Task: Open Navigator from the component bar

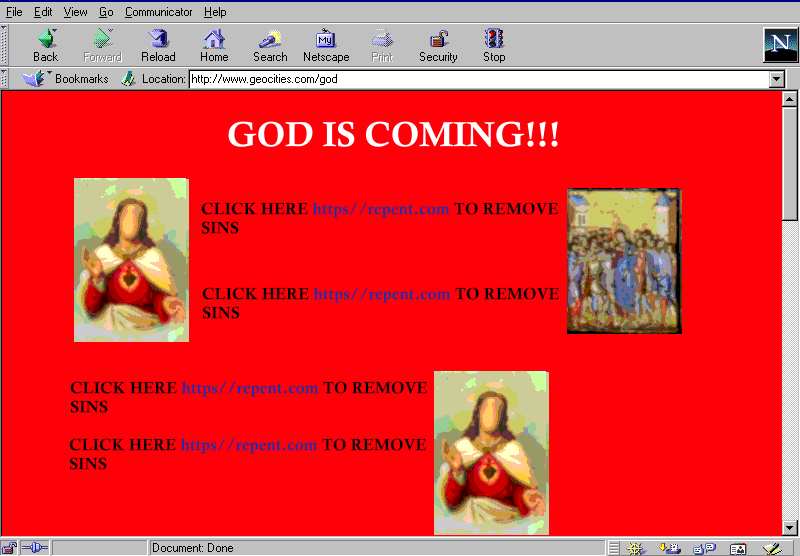Action: (636, 548)
